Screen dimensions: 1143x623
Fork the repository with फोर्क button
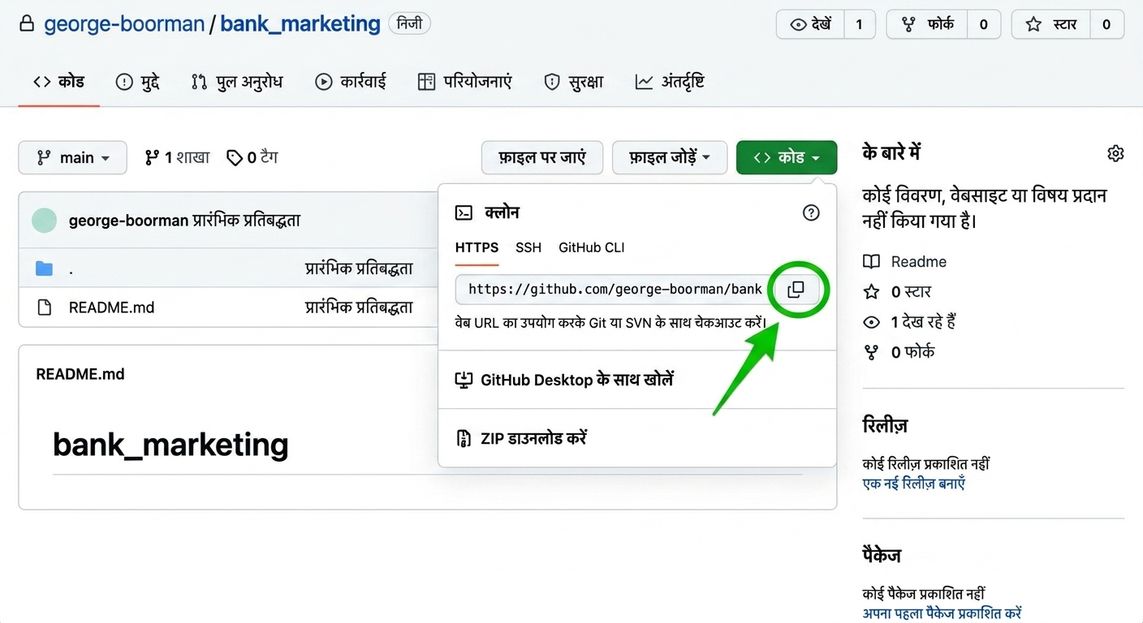pos(927,24)
